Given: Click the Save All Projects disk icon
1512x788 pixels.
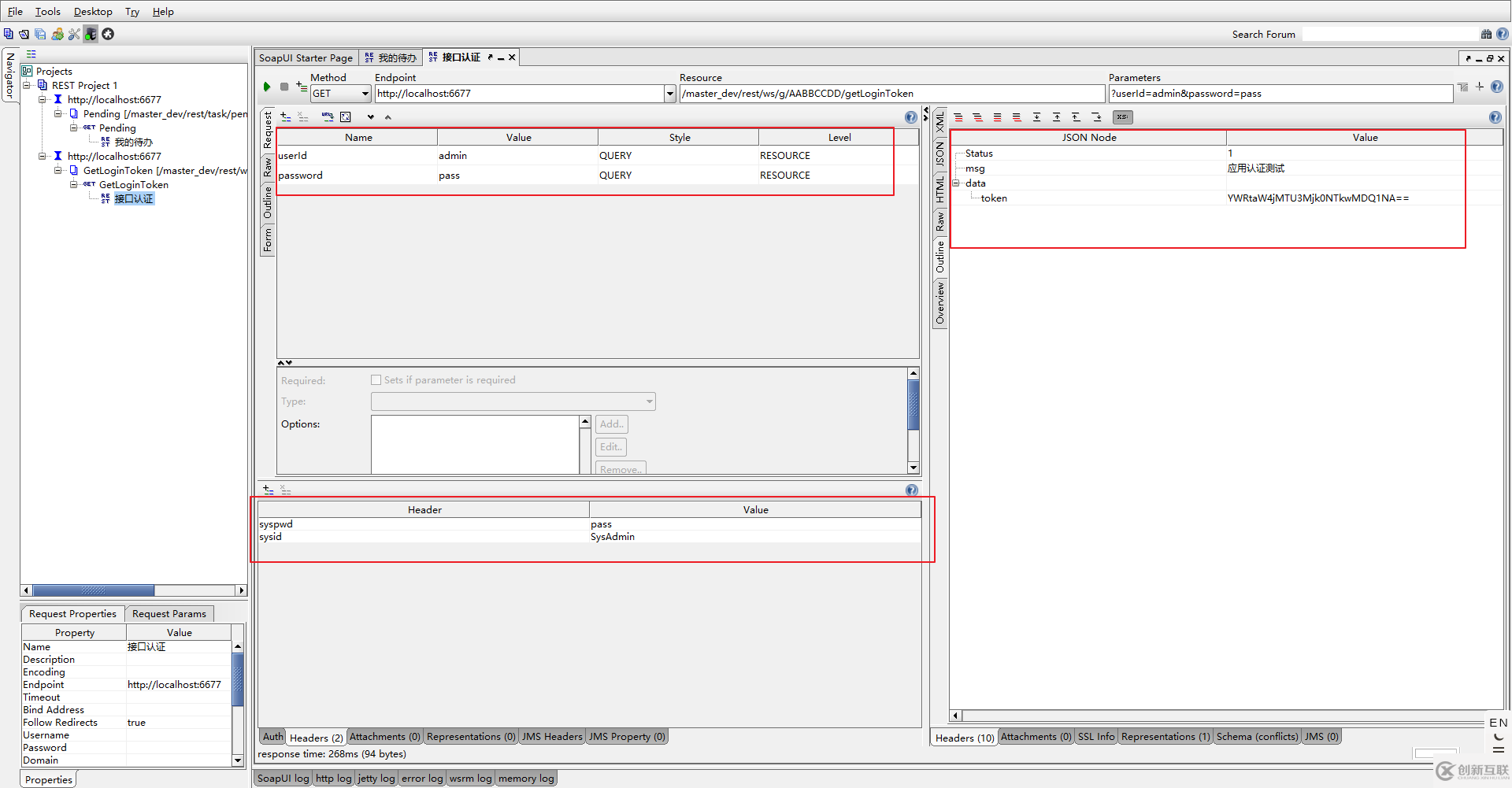Looking at the screenshot, I should click(40, 34).
